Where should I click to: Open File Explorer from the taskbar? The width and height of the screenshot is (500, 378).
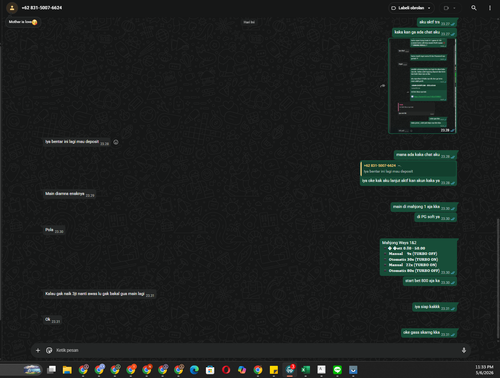pyautogui.click(x=67, y=370)
